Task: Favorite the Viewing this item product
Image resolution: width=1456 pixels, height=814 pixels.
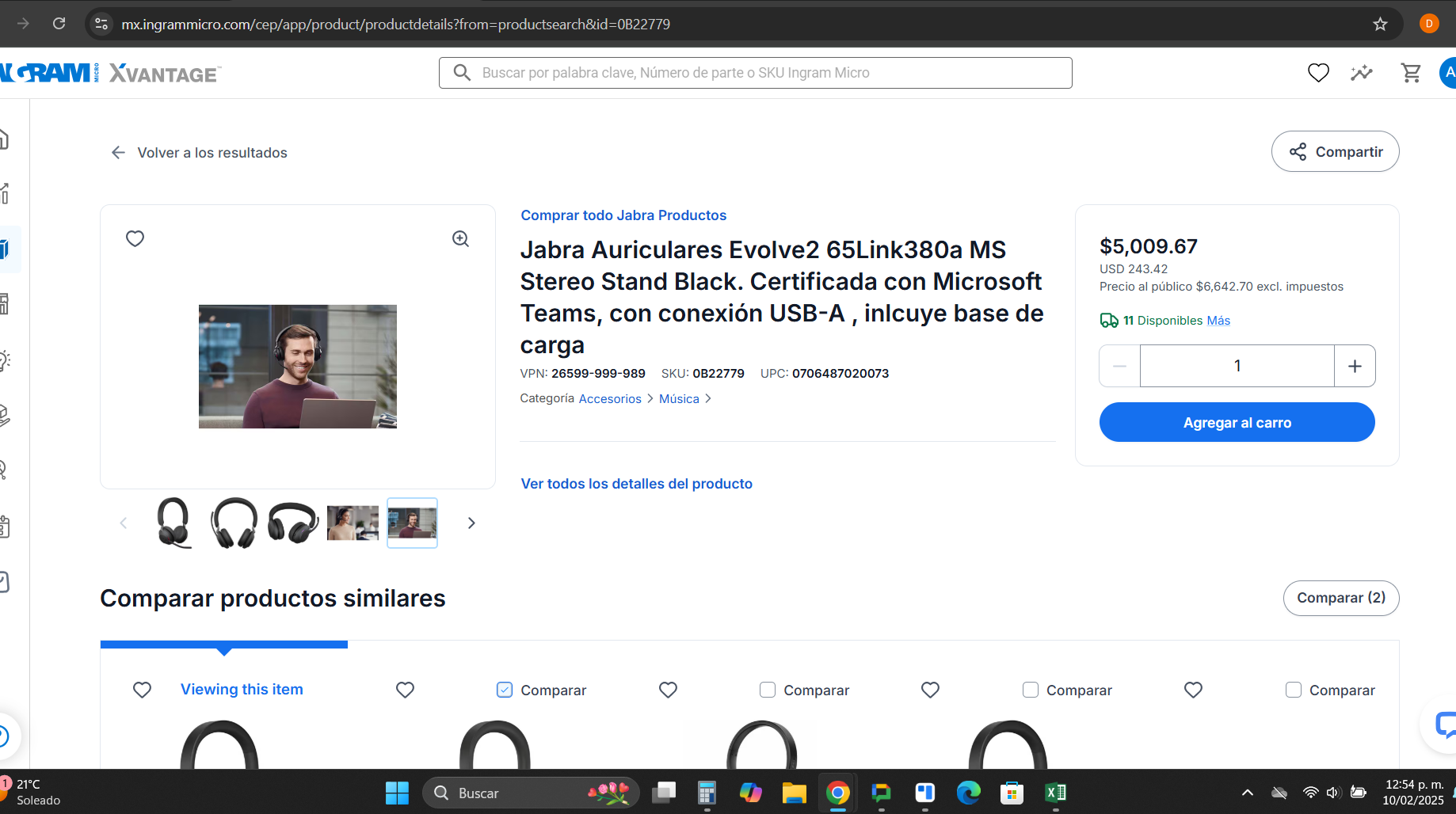Action: (x=142, y=690)
